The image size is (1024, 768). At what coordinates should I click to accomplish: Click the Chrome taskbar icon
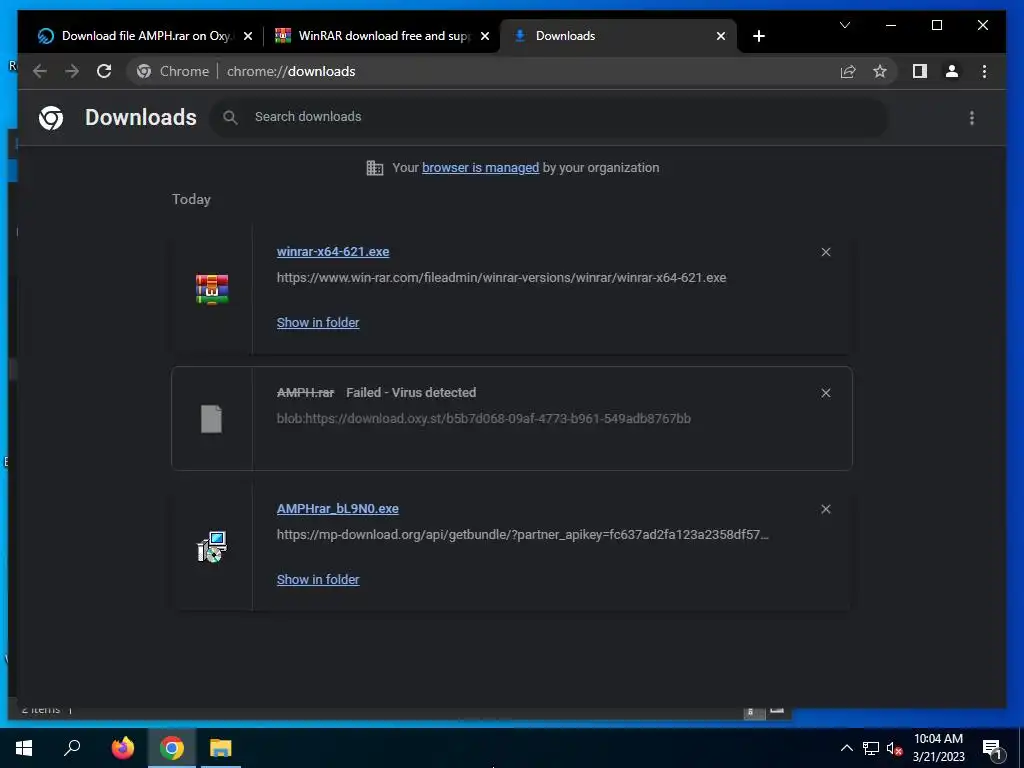click(x=172, y=748)
